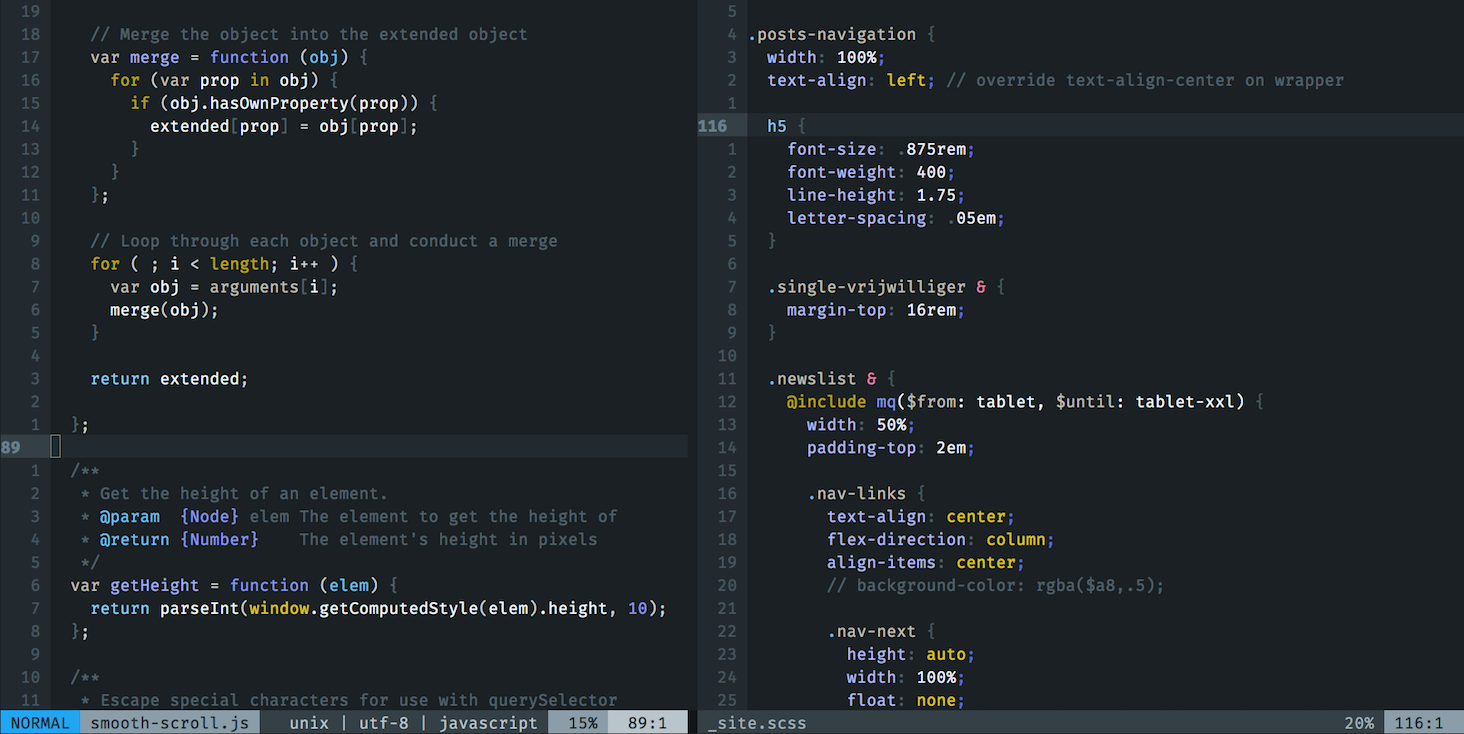Click the 'text-align: center;' declaration
Viewport: 1464px width, 734px height.
point(921,516)
